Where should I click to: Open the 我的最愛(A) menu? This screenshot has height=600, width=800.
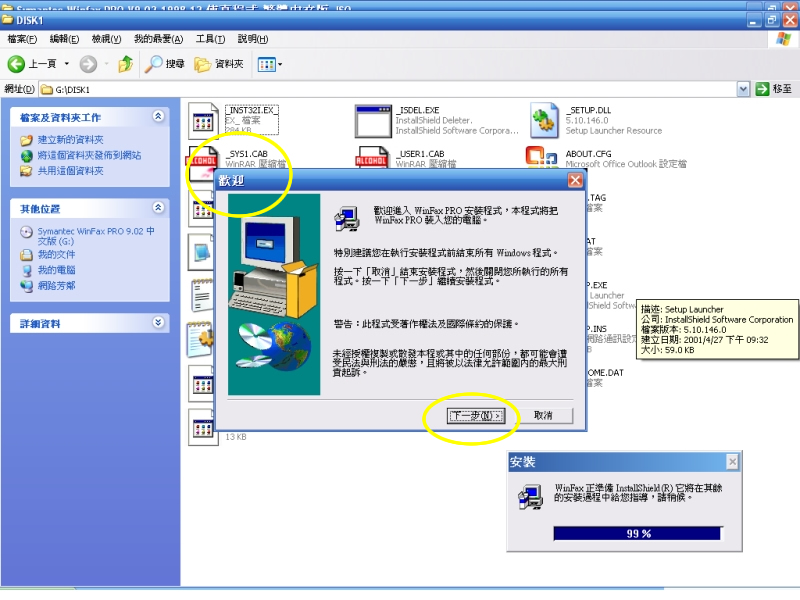pyautogui.click(x=158, y=39)
